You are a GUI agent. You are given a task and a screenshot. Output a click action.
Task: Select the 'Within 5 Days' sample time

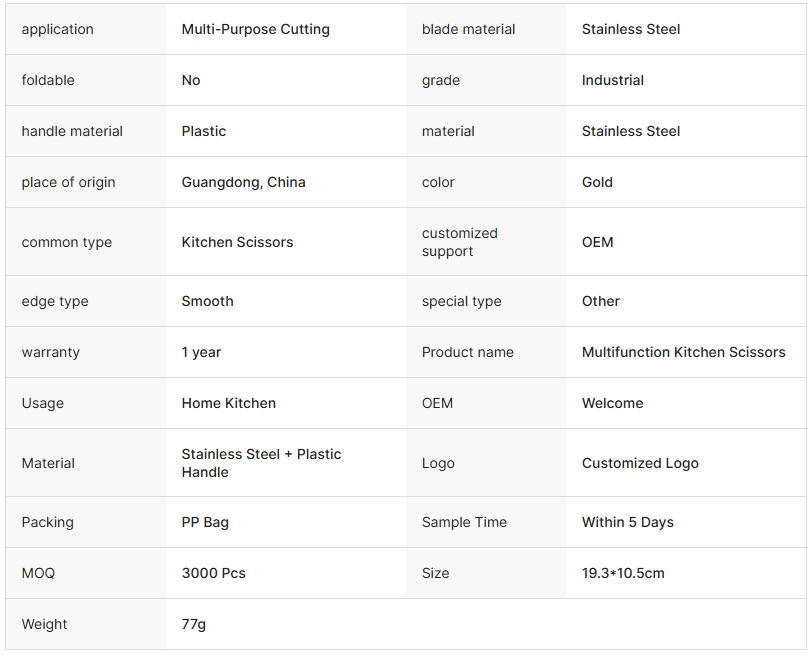(627, 522)
